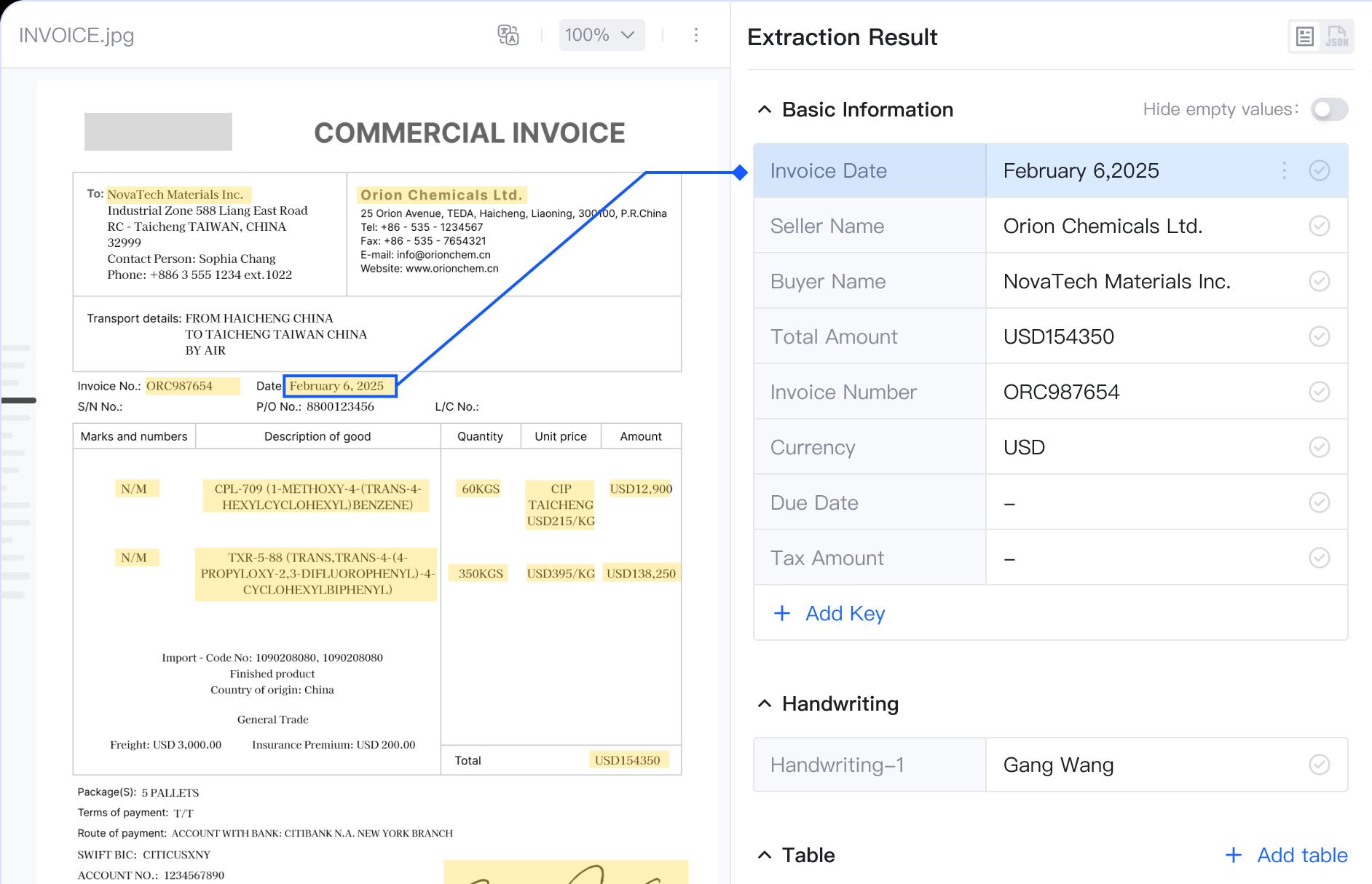This screenshot has width=1372, height=884.
Task: Click highlighted quantity 60KGS in invoice
Action: pos(481,489)
